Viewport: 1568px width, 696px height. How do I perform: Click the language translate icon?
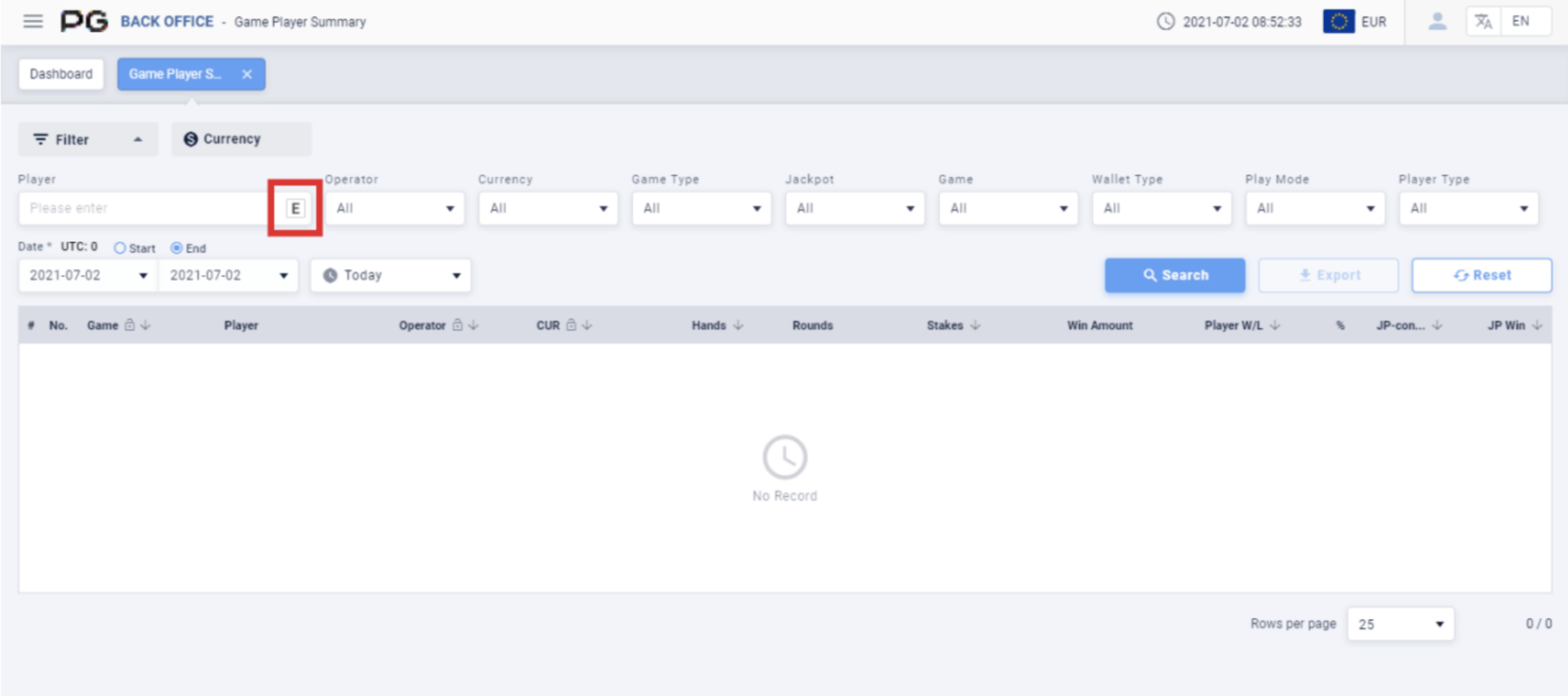[1483, 22]
